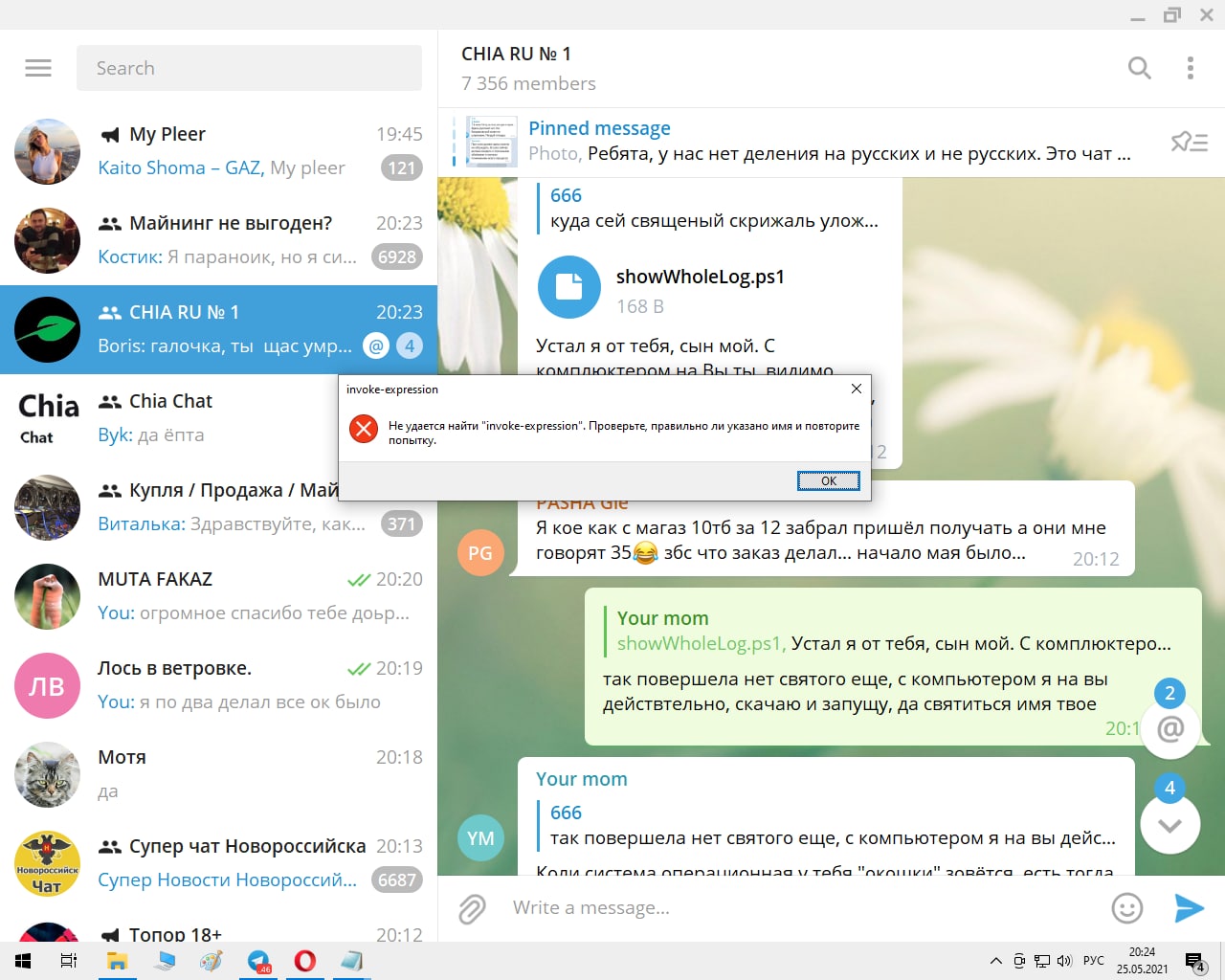Show all pinned messages list icon
Viewport: 1225px width, 980px height.
(1190, 143)
